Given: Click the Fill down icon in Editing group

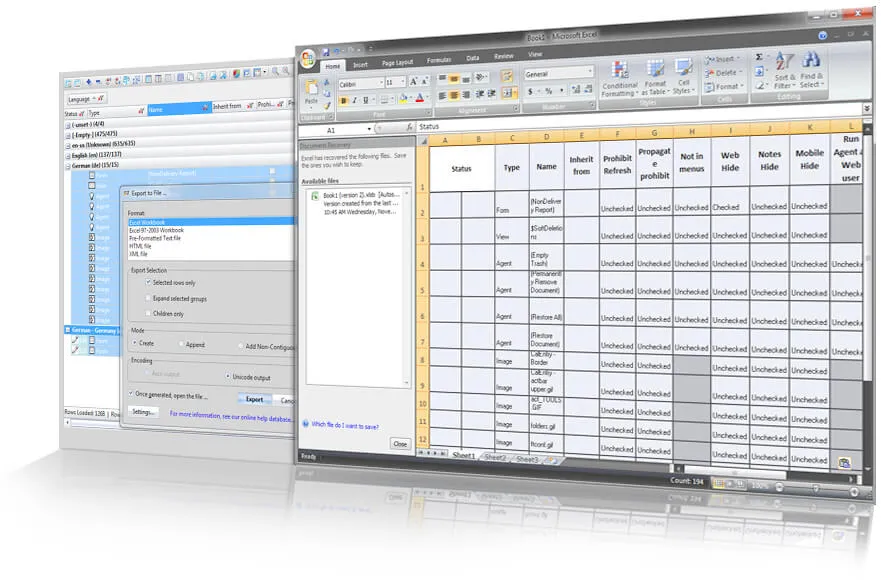Looking at the screenshot, I should pos(759,71).
